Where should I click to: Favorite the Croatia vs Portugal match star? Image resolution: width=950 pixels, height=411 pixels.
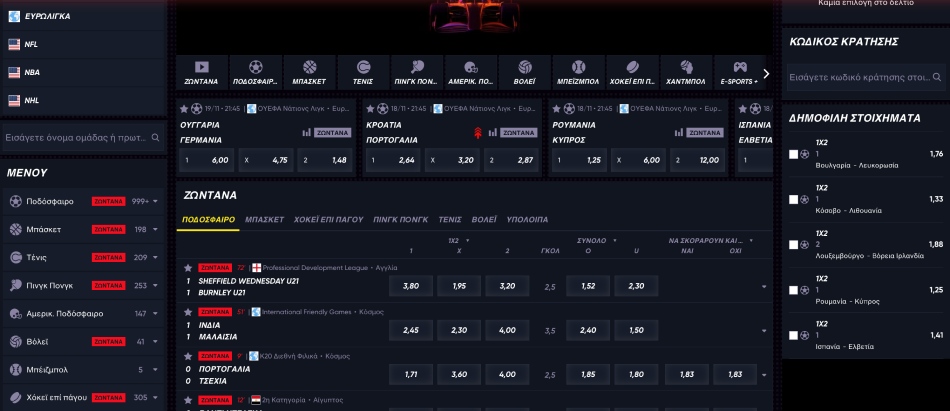click(370, 109)
